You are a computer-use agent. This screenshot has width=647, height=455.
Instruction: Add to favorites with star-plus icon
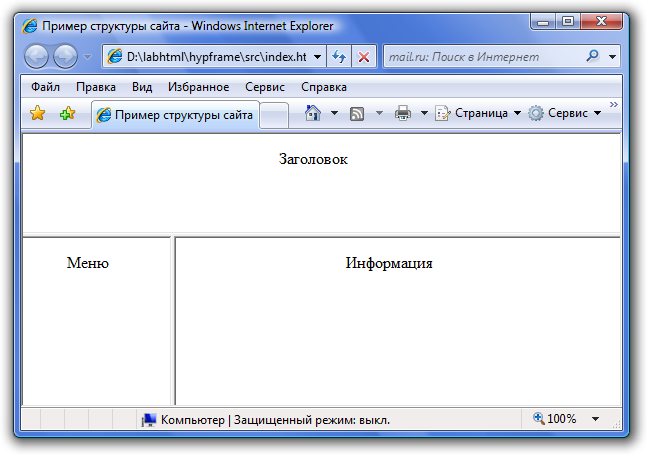[x=67, y=113]
